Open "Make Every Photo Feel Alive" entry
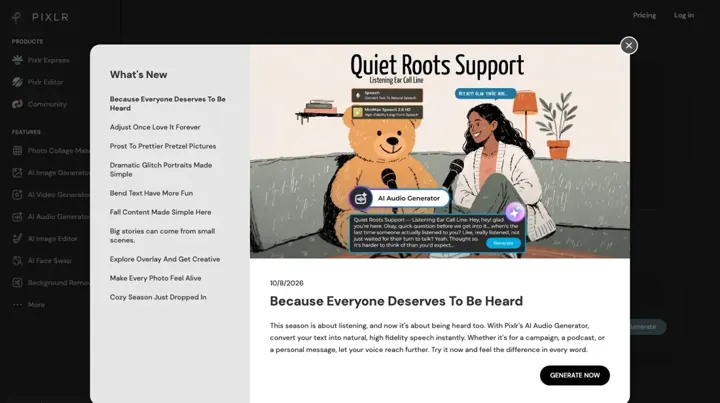 pos(155,278)
